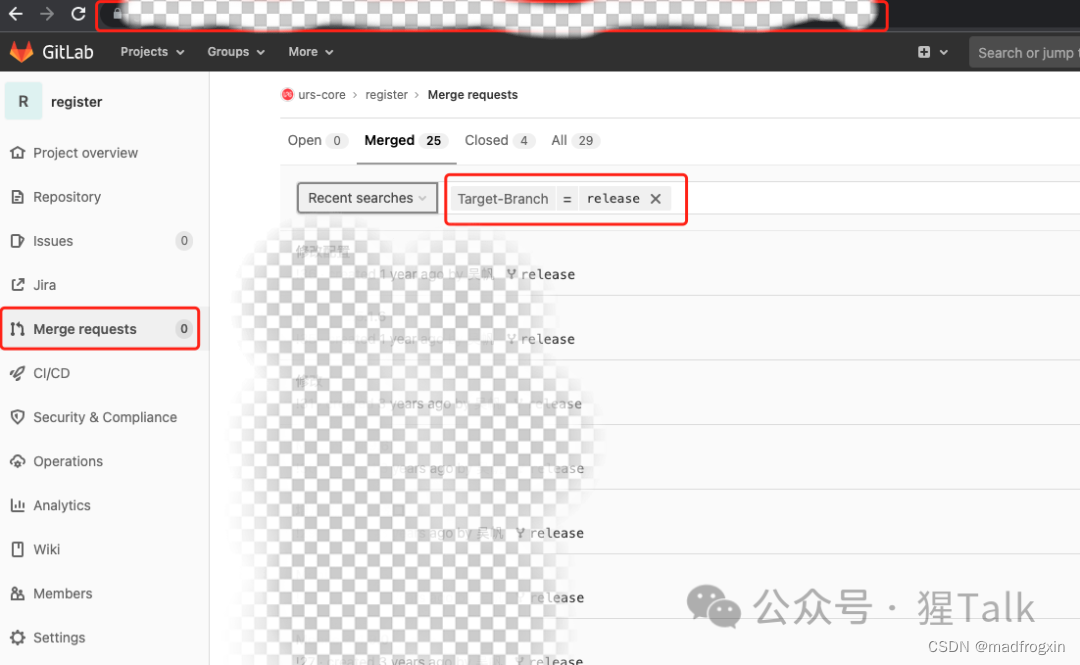Click the equals operator in filter
Screen dimensions: 1080x665
[567, 198]
